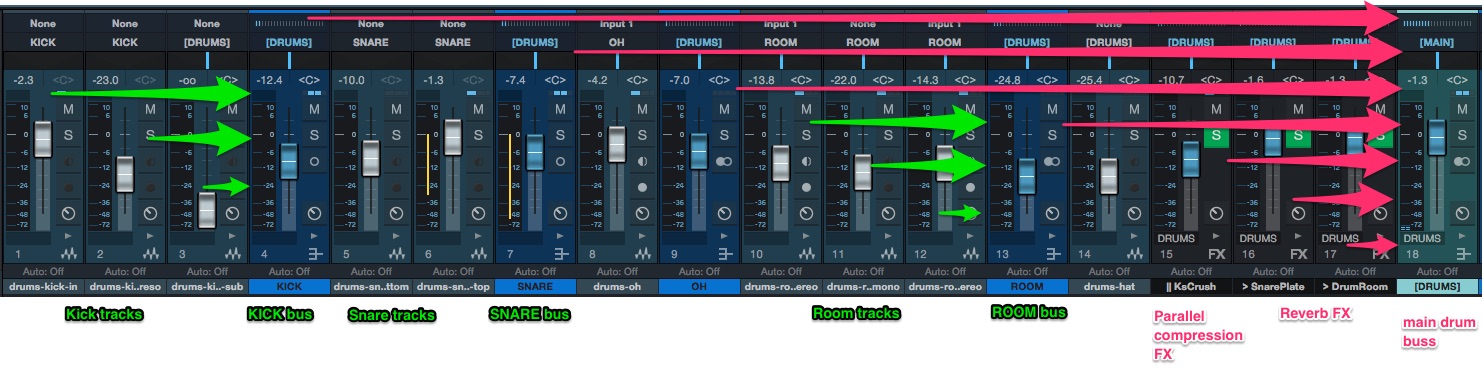Screen dimensions: 1483x368
Task: Click bus icon on channel 18 [DRUMS]
Action: (1462, 255)
